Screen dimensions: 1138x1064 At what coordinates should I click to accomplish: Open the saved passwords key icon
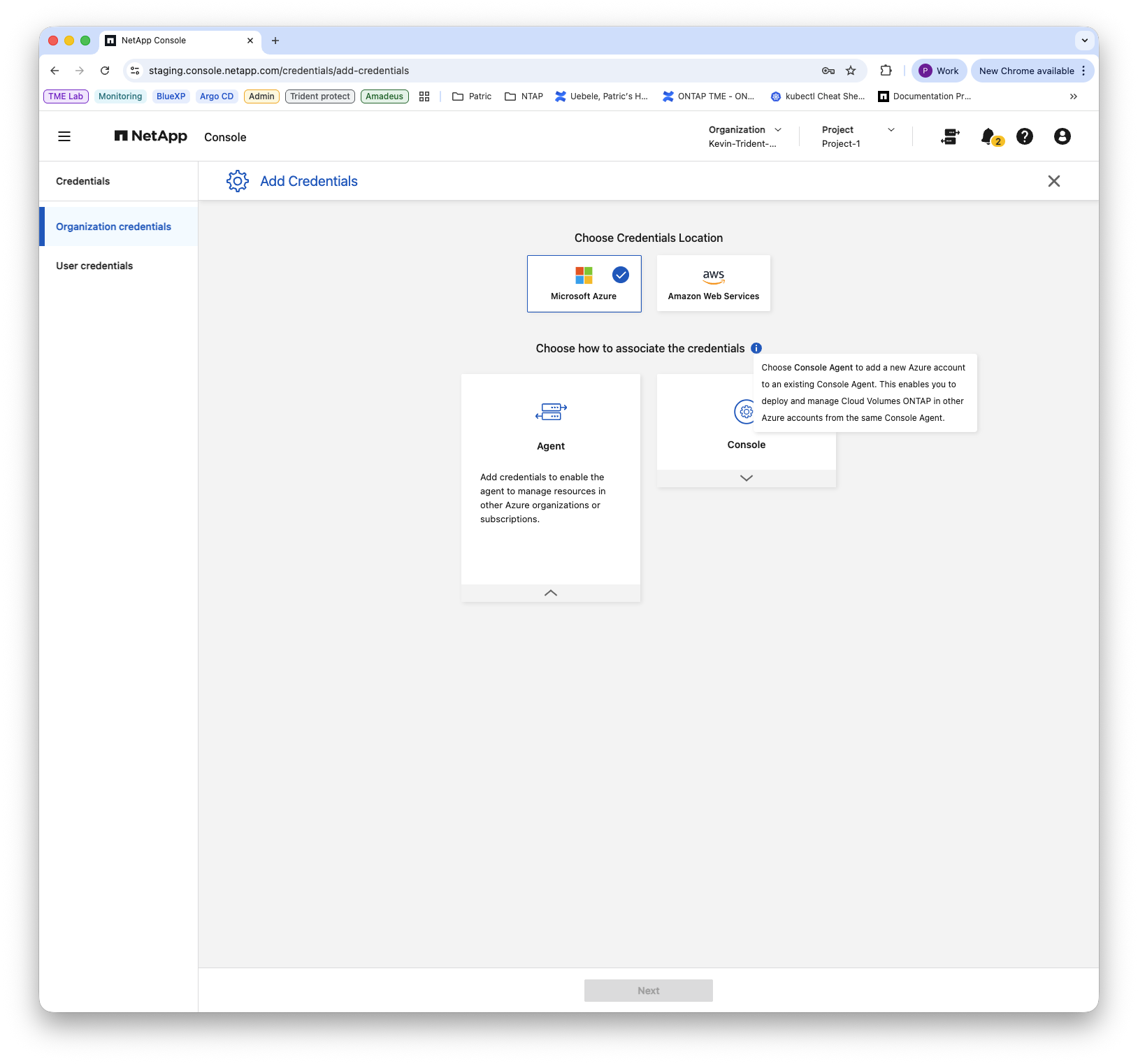(x=828, y=71)
